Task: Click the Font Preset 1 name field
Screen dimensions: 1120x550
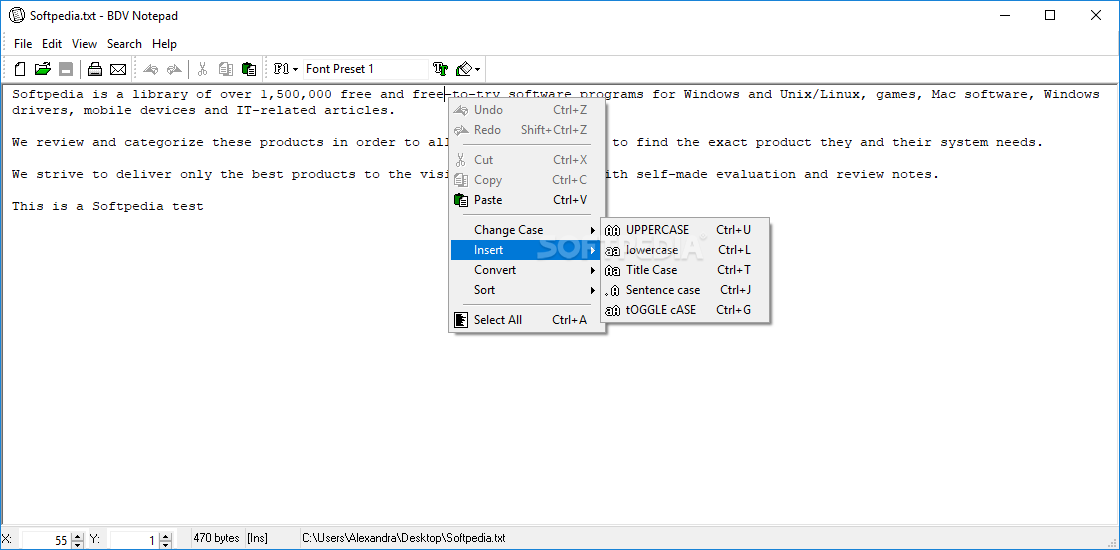Action: point(365,69)
